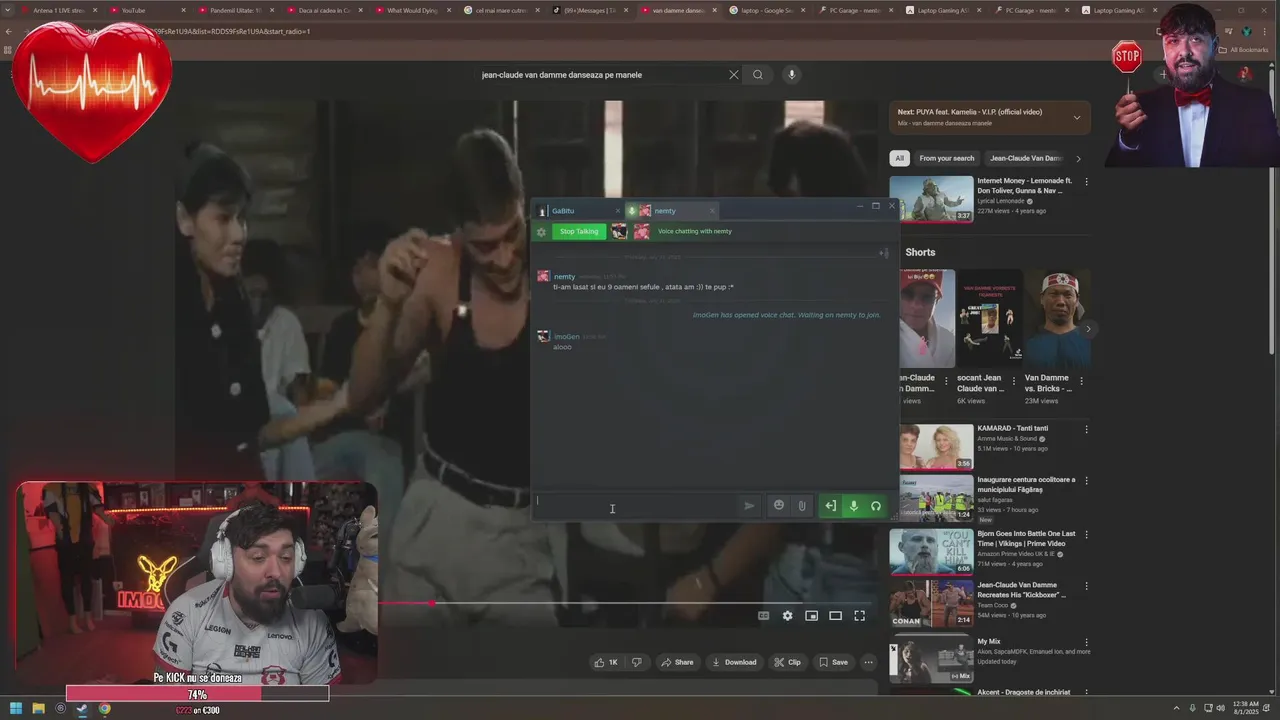Open more actions menu under video
Viewport: 1280px width, 720px height.
pyautogui.click(x=868, y=662)
